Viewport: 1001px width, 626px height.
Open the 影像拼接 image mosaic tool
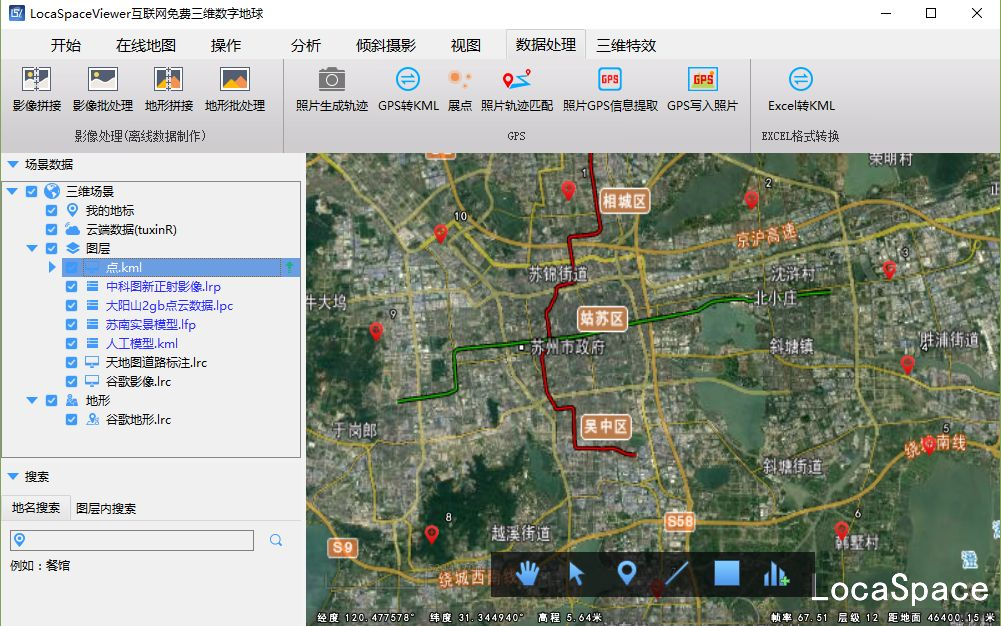coord(36,89)
